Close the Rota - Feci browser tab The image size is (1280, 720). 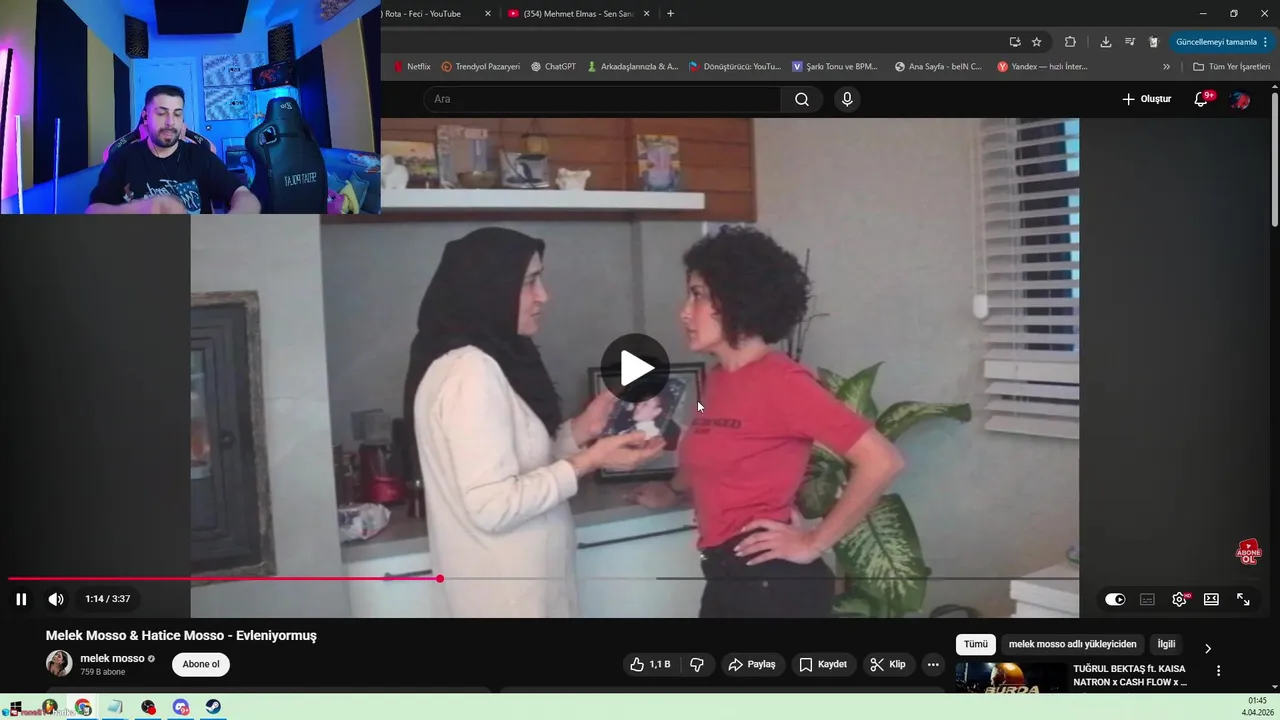pos(488,14)
